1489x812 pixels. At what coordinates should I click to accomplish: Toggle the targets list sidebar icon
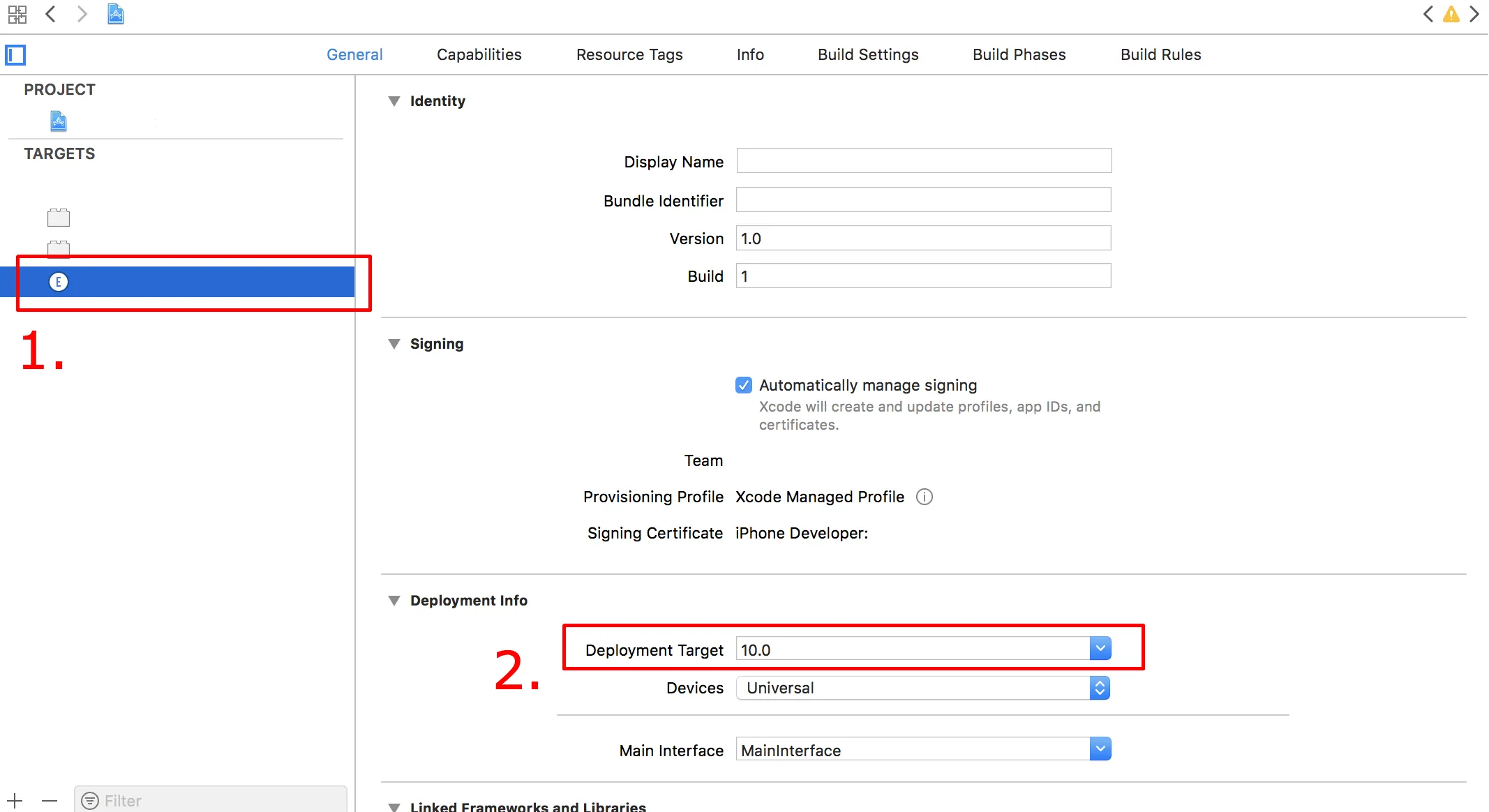(15, 54)
